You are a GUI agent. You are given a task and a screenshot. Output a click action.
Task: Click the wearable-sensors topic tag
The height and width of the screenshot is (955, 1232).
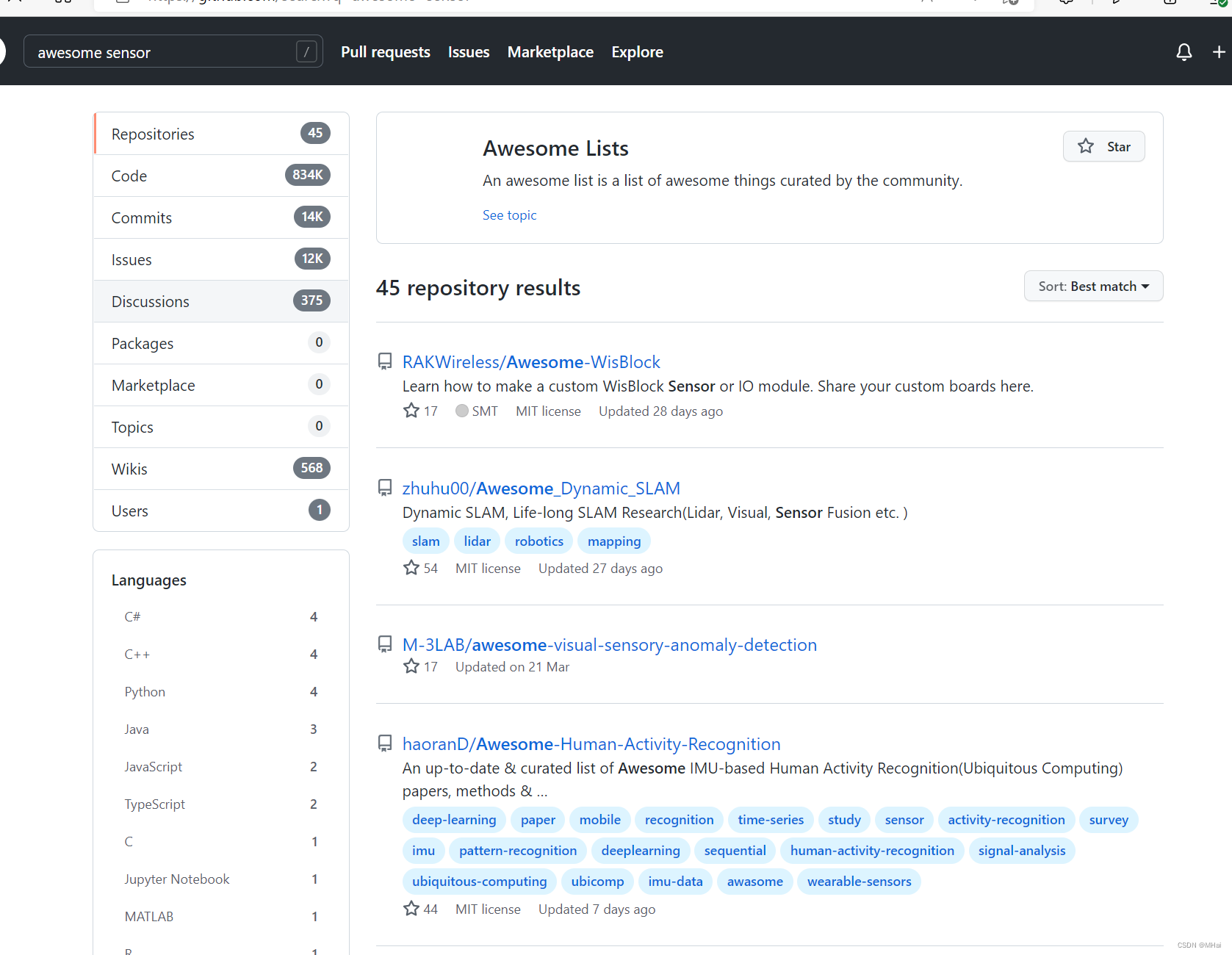click(859, 881)
